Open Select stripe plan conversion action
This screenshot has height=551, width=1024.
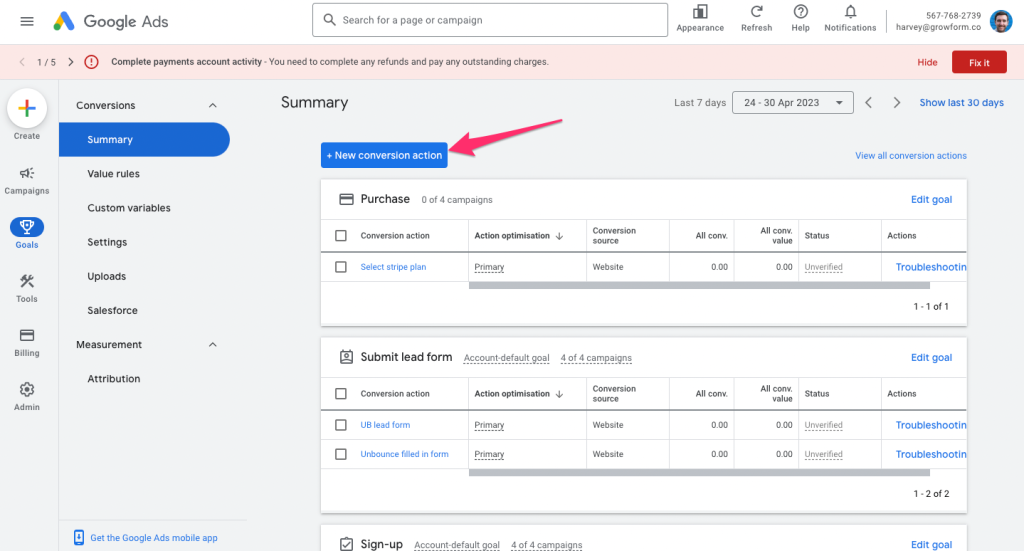coord(393,267)
